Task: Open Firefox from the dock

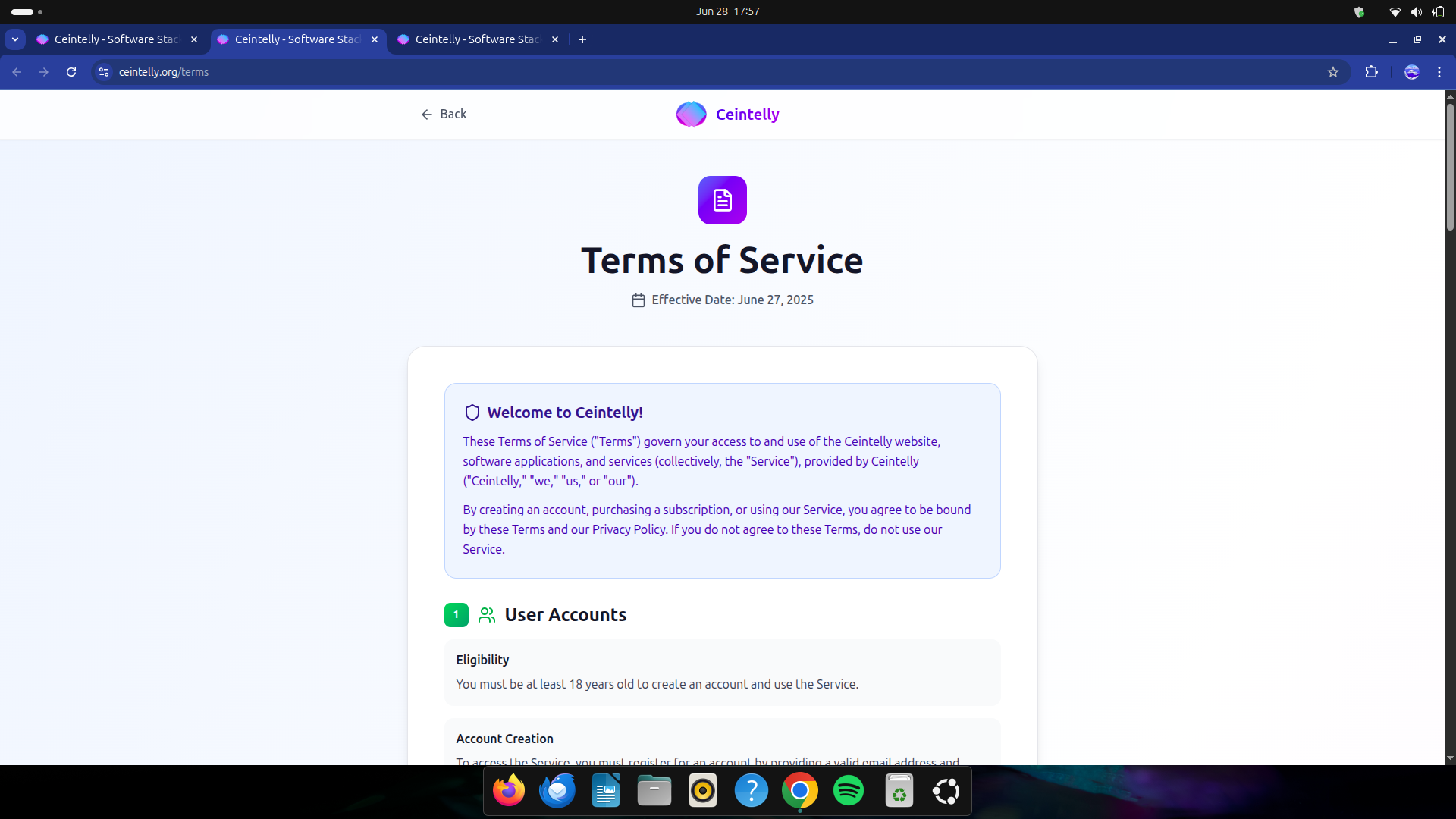Action: (x=509, y=791)
